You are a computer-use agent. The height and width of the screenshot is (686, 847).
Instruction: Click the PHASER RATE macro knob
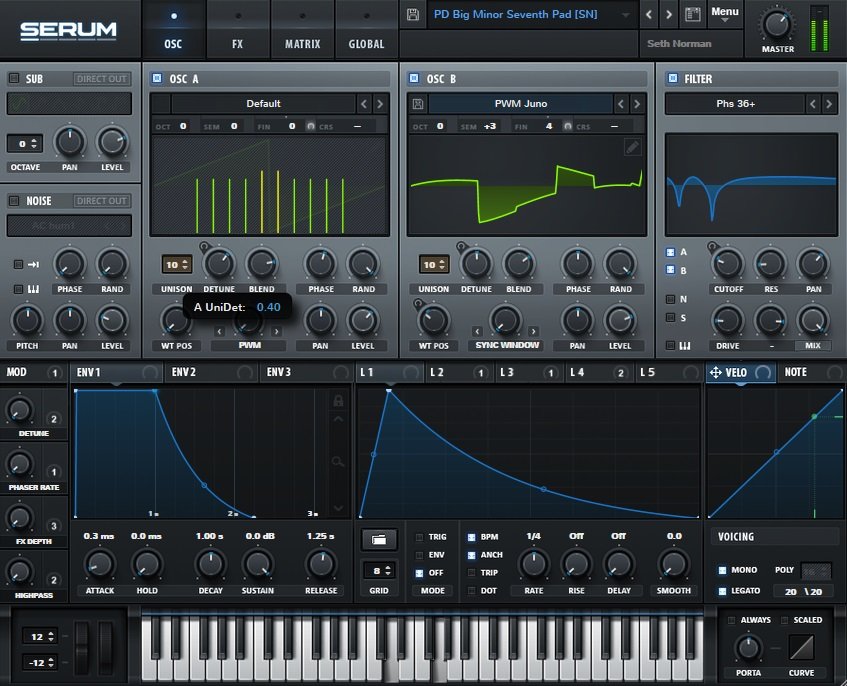[x=19, y=464]
